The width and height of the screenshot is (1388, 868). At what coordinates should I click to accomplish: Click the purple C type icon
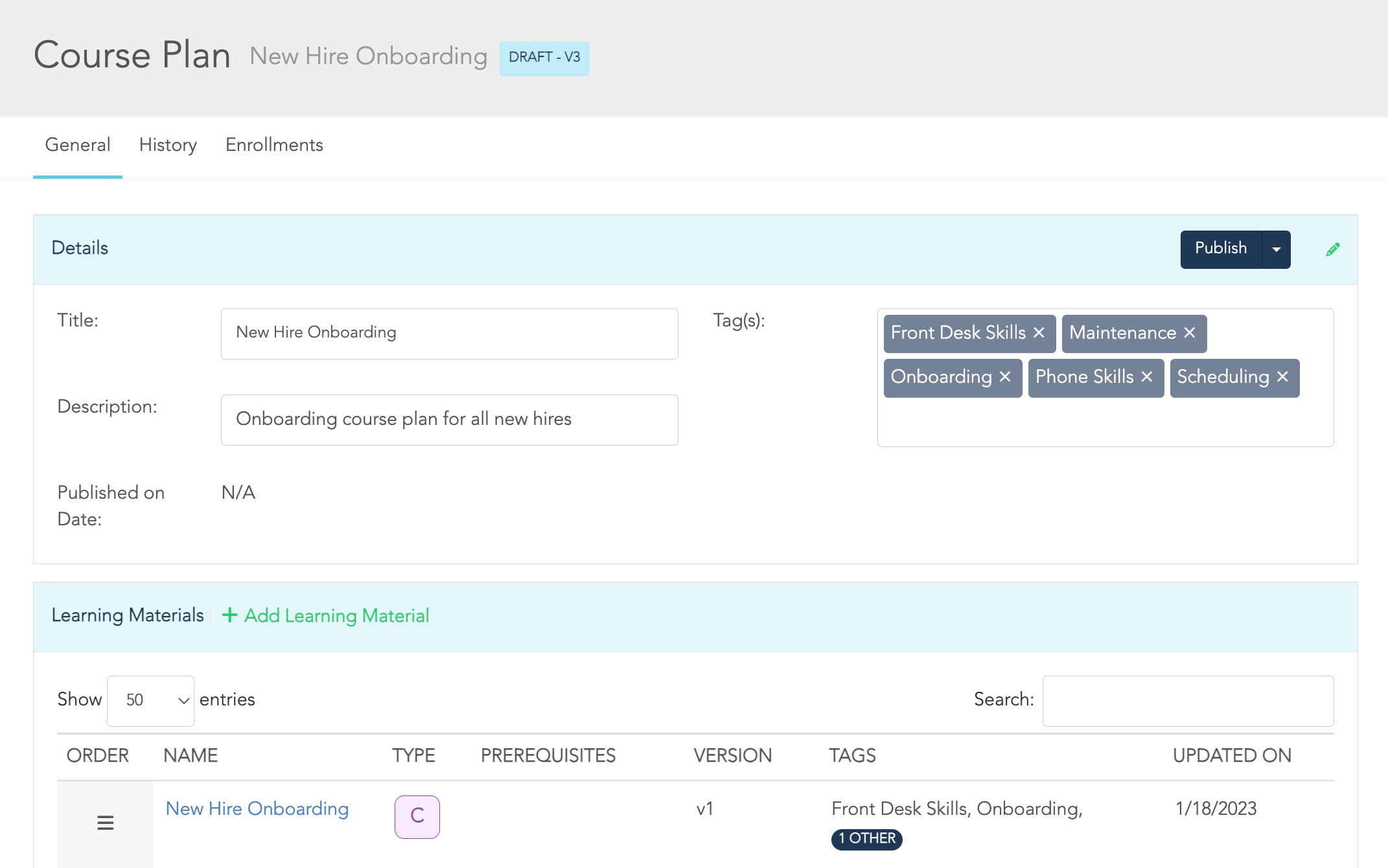(x=417, y=817)
